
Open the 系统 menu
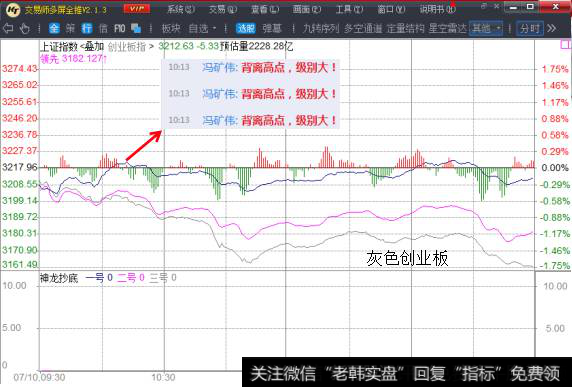pyautogui.click(x=181, y=9)
